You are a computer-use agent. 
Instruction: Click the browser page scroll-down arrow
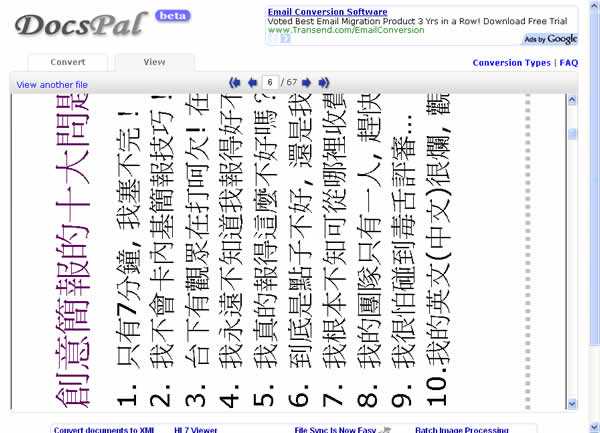click(595, 427)
